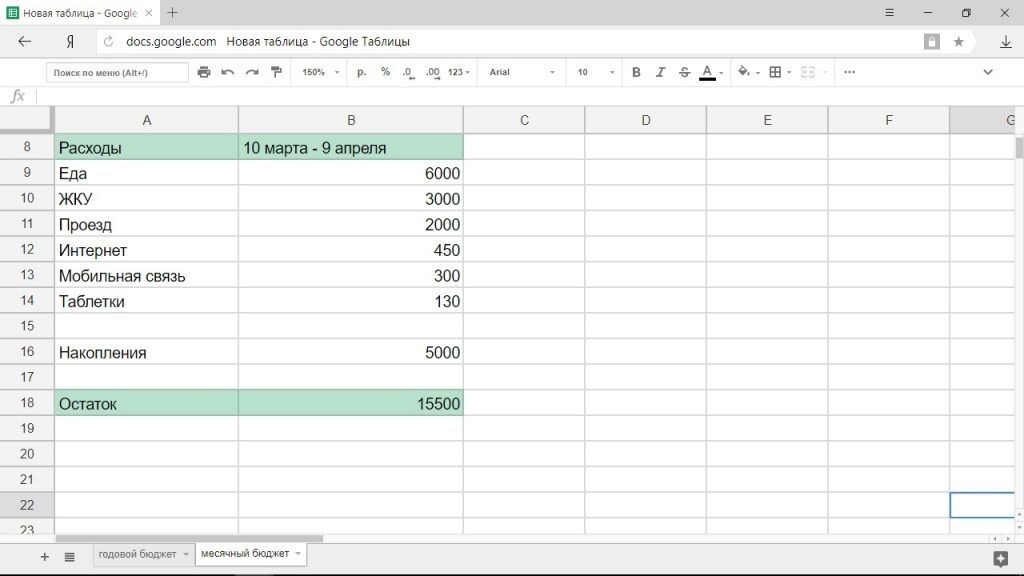Toggle italic formatting
The width and height of the screenshot is (1024, 576).
[660, 72]
